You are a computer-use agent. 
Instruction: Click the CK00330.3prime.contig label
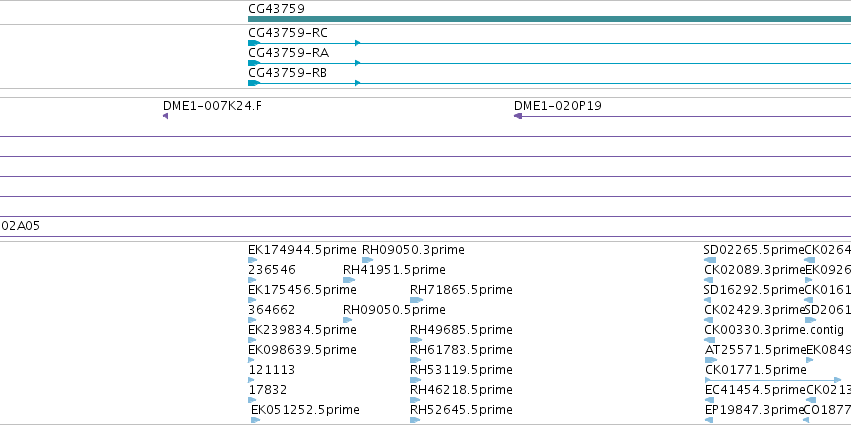pos(774,330)
